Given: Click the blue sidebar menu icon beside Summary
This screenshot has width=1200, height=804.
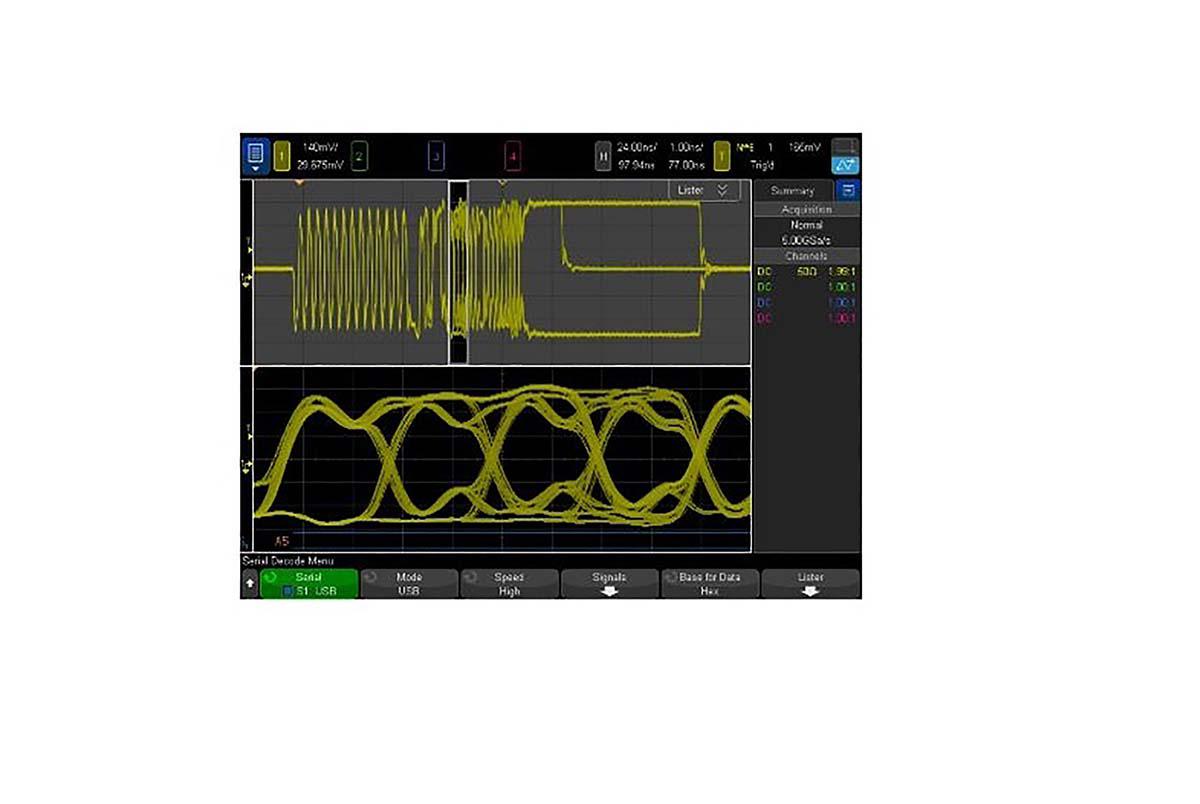Looking at the screenshot, I should point(849,190).
